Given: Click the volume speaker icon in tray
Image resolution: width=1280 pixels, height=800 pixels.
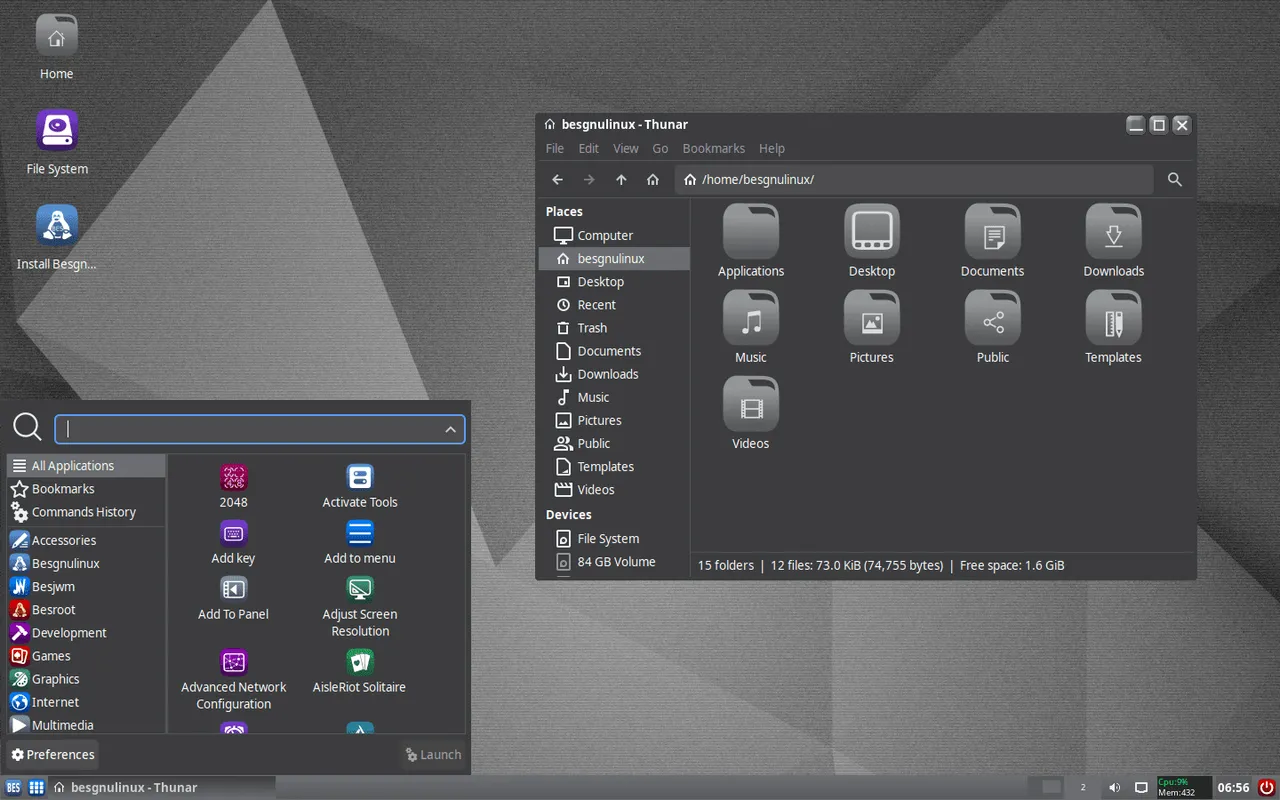Looking at the screenshot, I should tap(1115, 788).
